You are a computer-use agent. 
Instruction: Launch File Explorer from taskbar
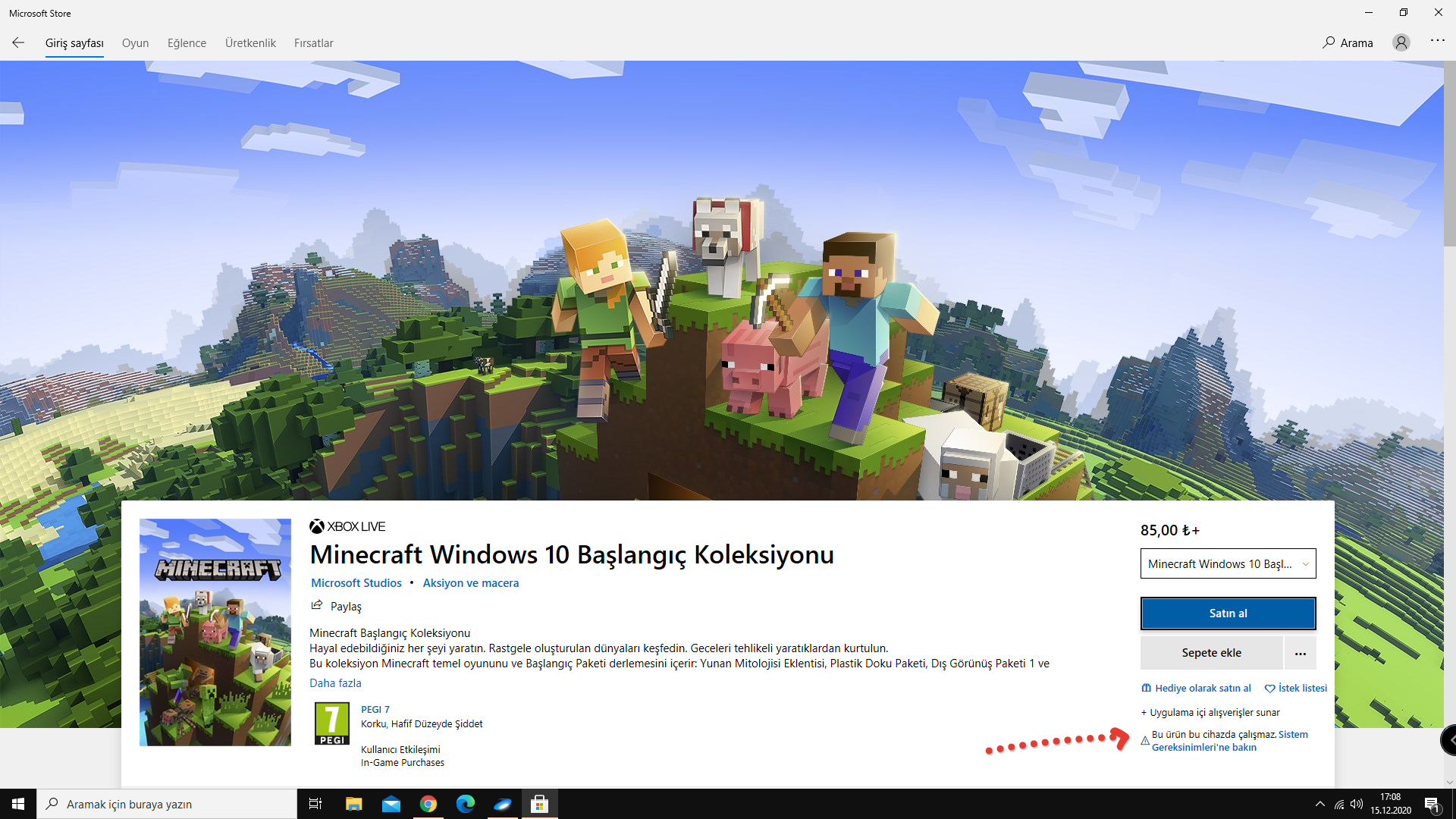click(x=353, y=804)
